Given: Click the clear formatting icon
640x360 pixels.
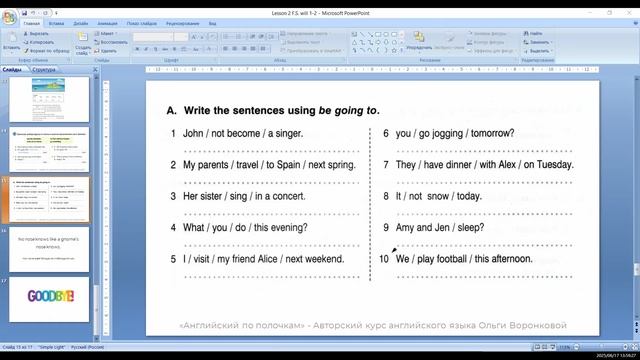Looking at the screenshot, I should coord(213,37).
